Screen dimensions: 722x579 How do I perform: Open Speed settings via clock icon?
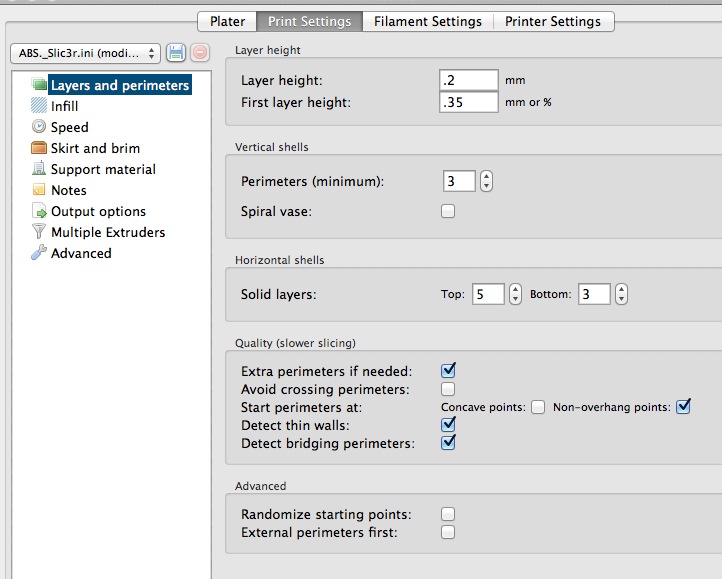pos(39,127)
